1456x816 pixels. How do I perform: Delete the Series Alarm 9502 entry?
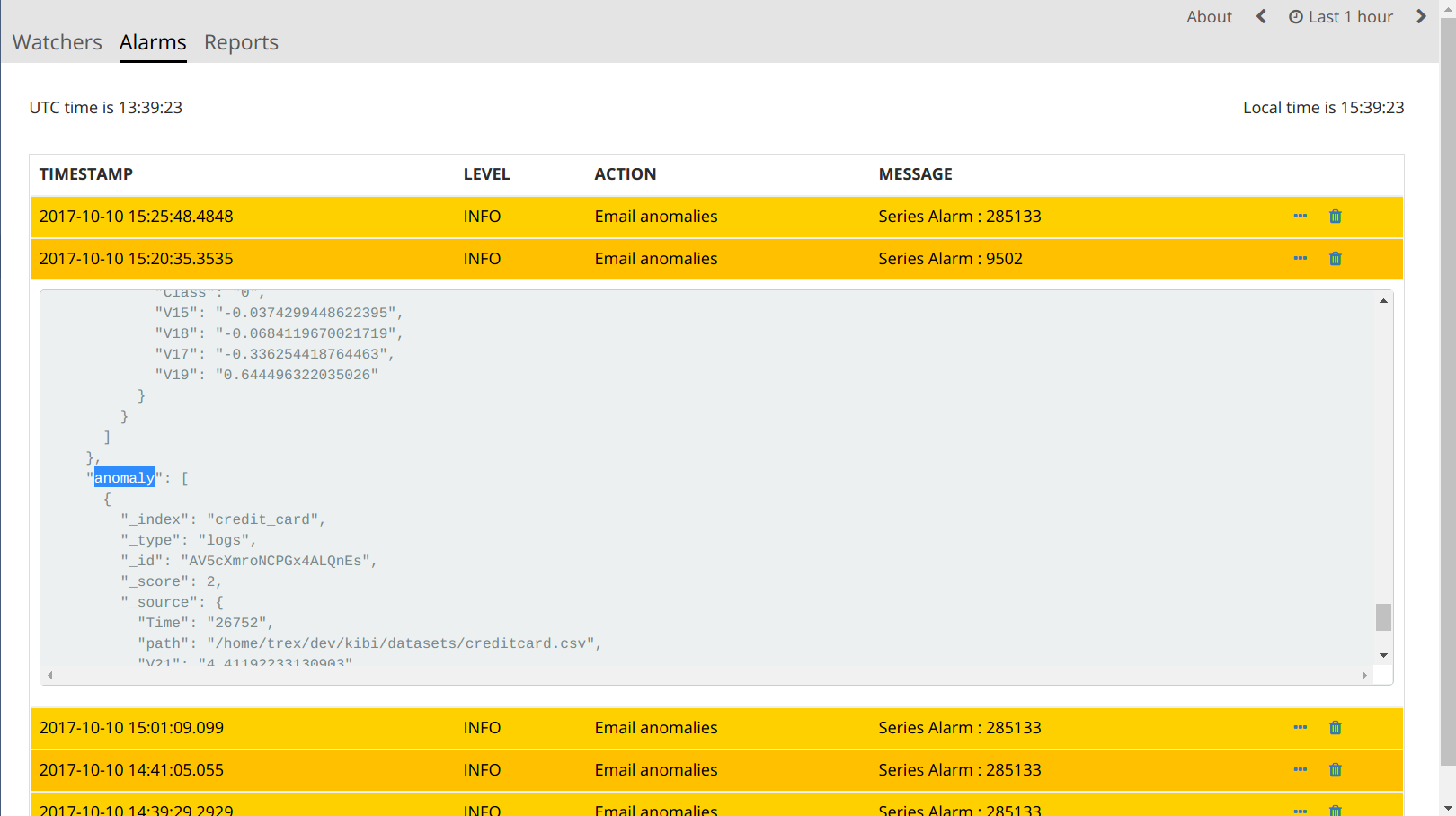point(1335,259)
